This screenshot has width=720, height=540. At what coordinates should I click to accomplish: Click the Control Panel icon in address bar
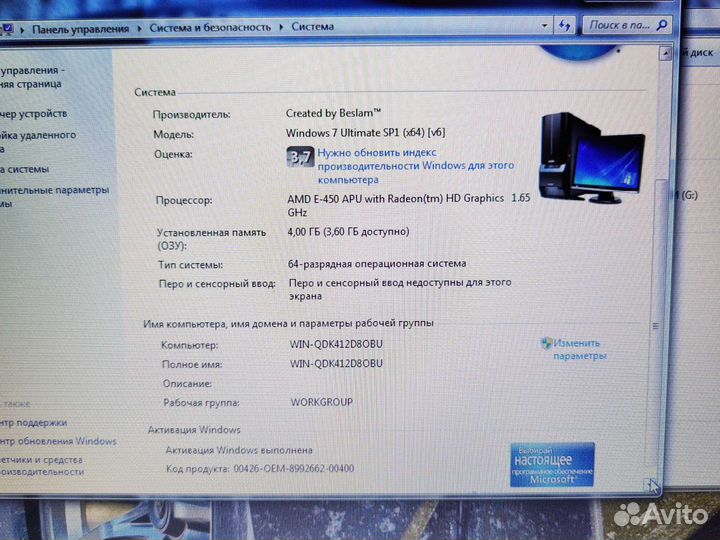pyautogui.click(x=7, y=29)
